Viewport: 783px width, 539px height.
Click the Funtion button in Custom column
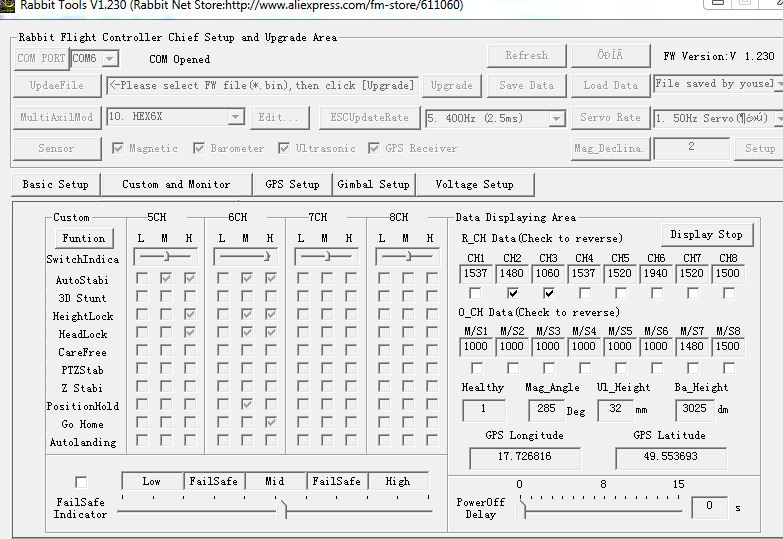(83, 238)
